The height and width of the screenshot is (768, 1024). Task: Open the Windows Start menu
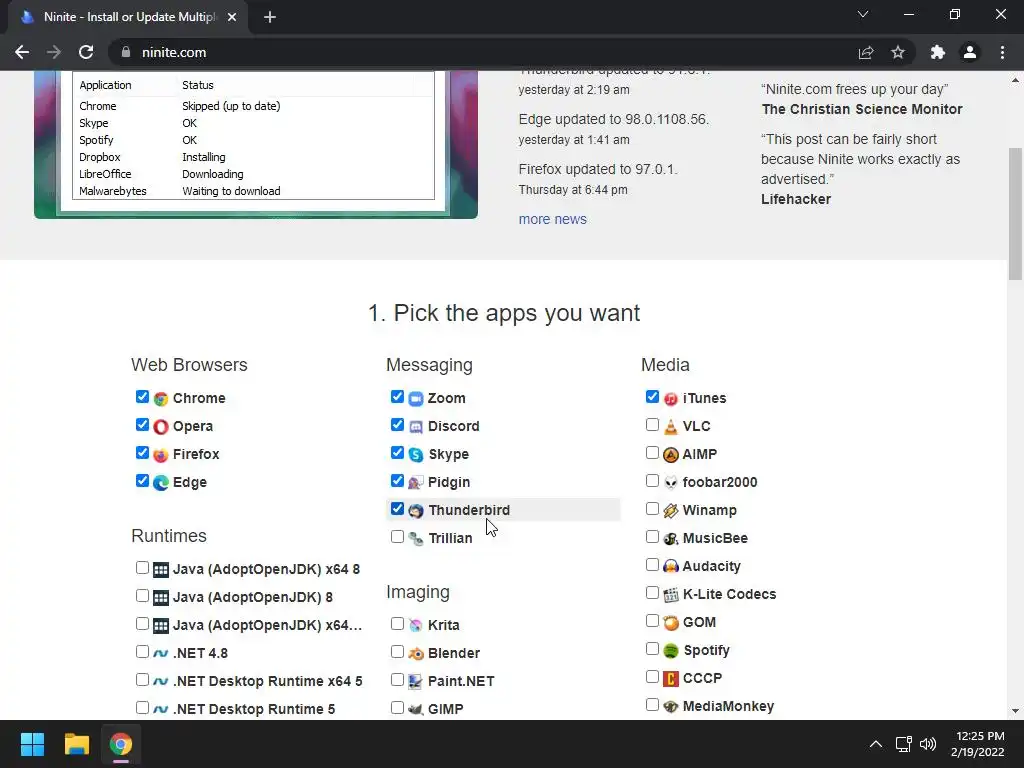(x=32, y=744)
